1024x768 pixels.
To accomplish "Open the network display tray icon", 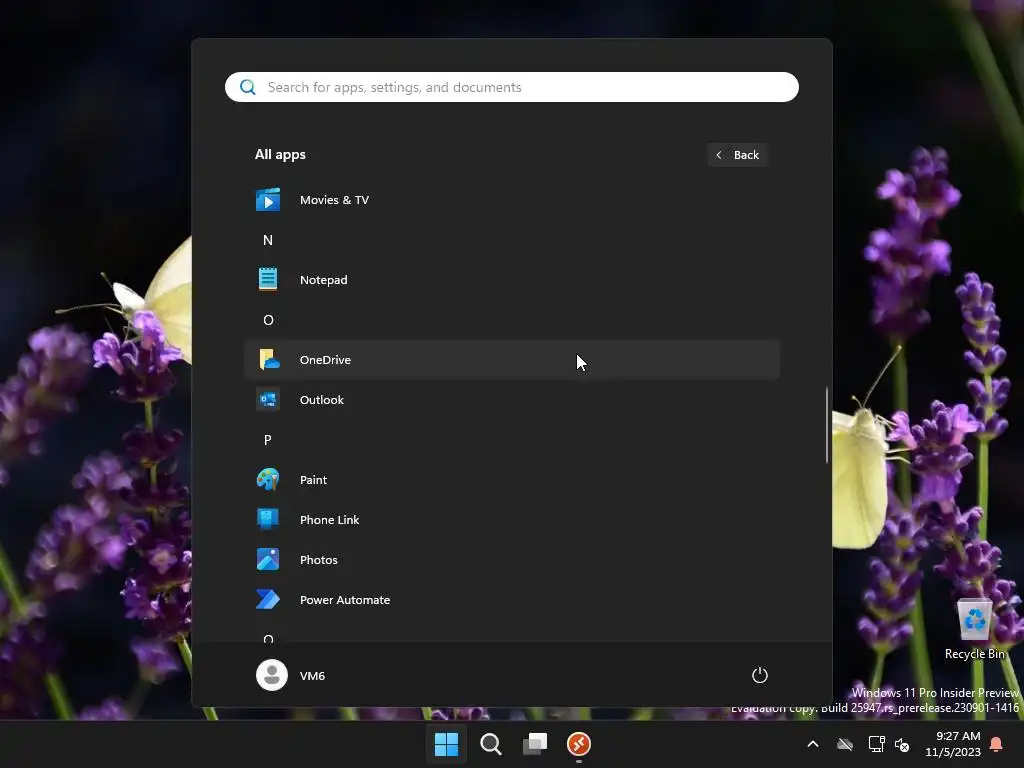I will point(876,744).
